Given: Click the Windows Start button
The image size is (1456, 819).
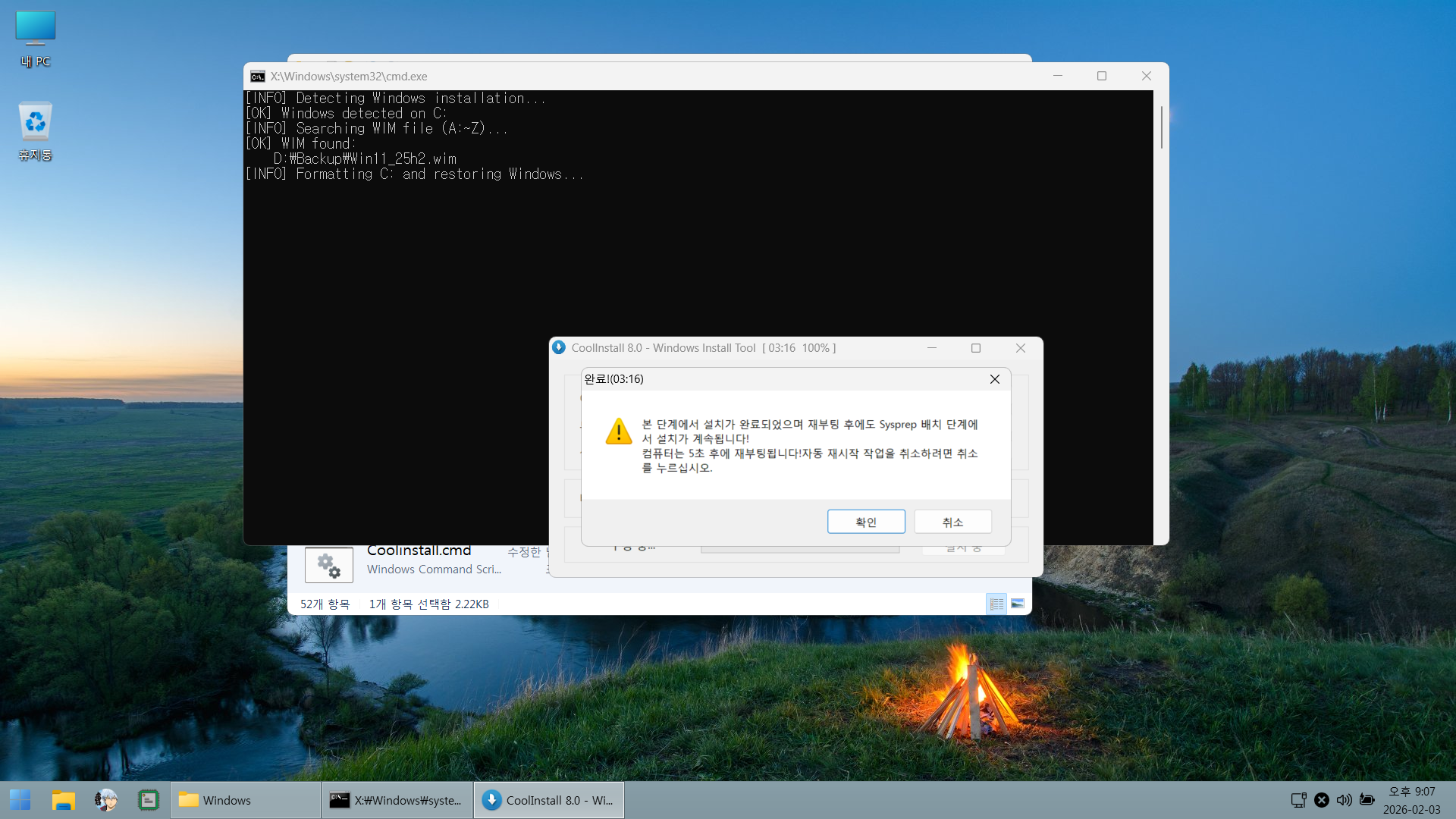Looking at the screenshot, I should pyautogui.click(x=20, y=800).
